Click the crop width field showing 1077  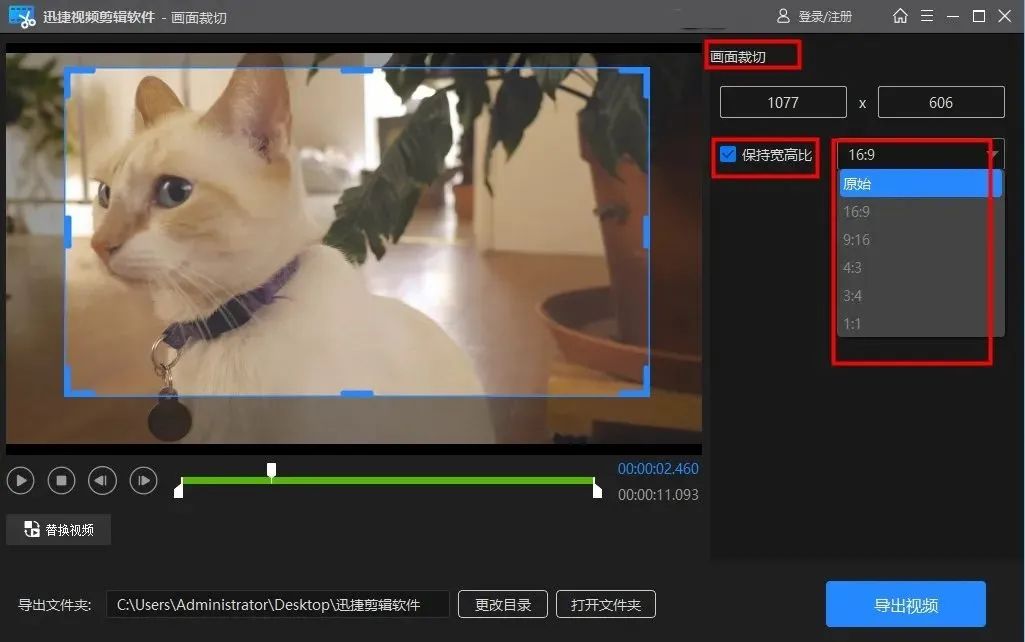tap(783, 101)
